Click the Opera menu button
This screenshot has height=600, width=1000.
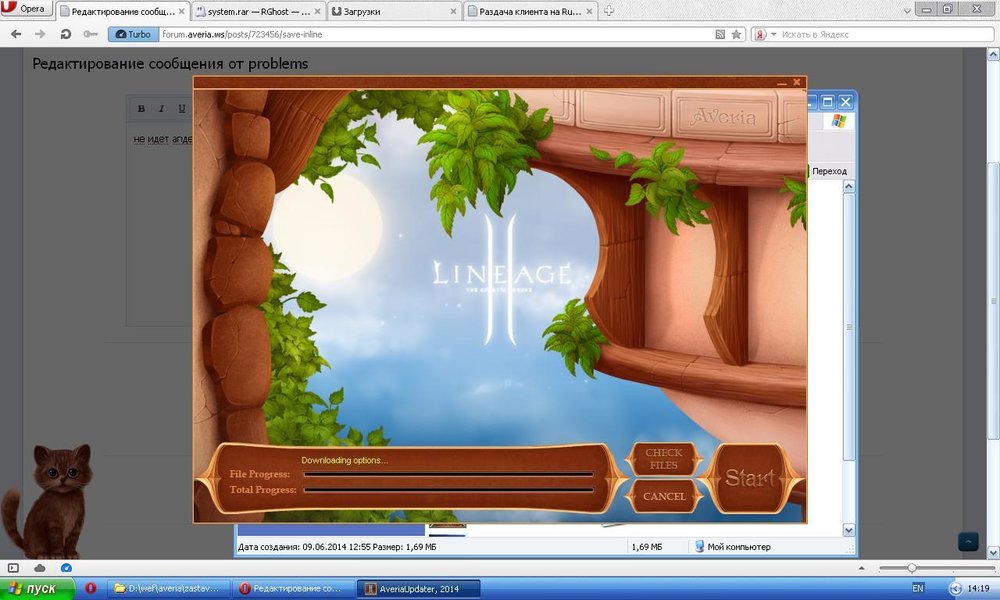[25, 9]
